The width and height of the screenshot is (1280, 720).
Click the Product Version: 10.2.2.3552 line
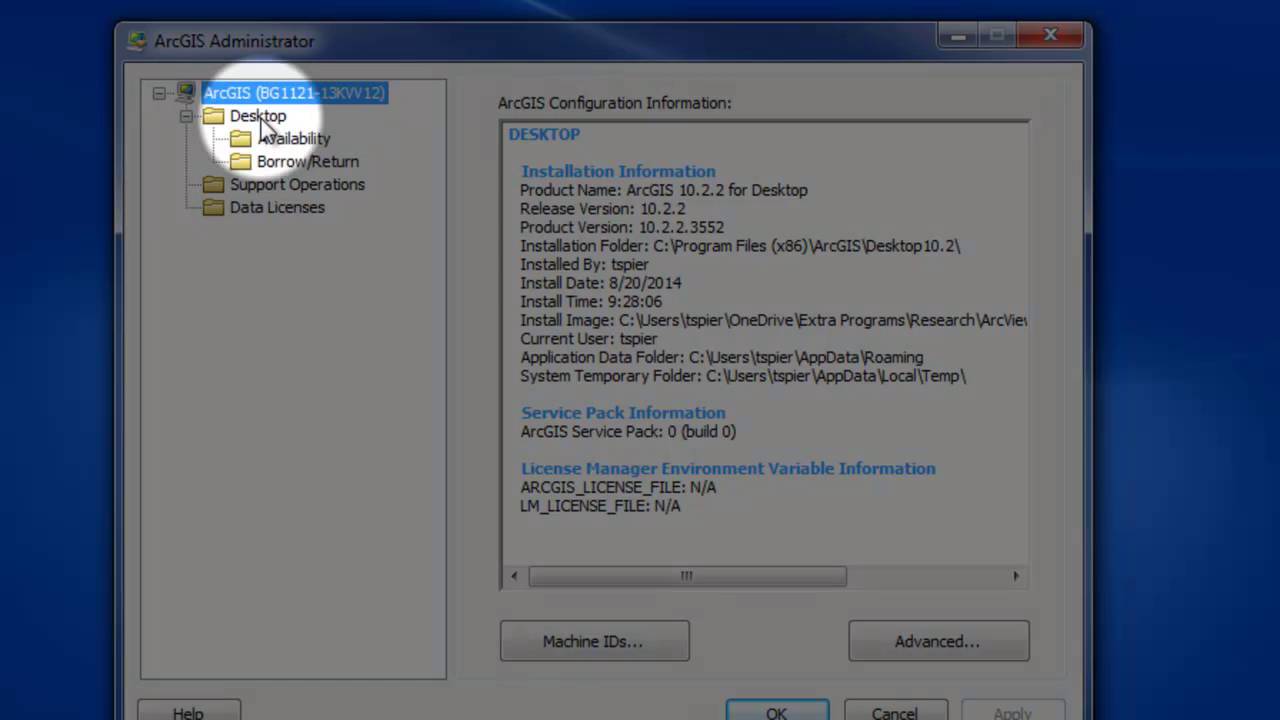[622, 227]
